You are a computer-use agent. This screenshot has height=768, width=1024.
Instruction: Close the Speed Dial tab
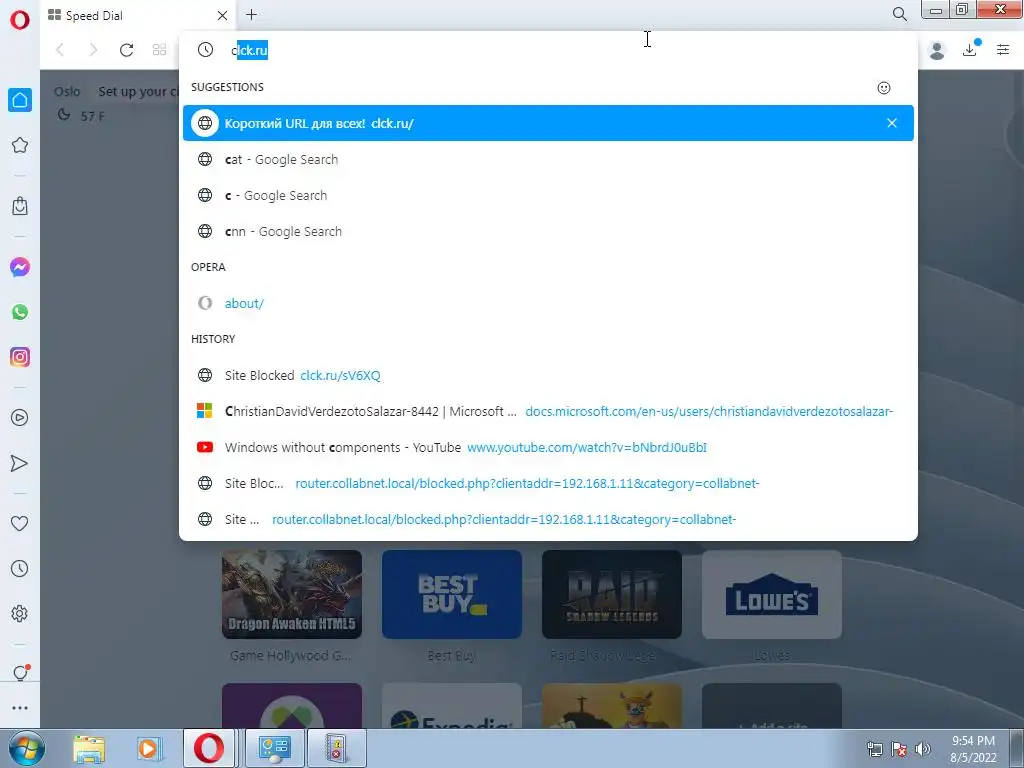coord(222,15)
